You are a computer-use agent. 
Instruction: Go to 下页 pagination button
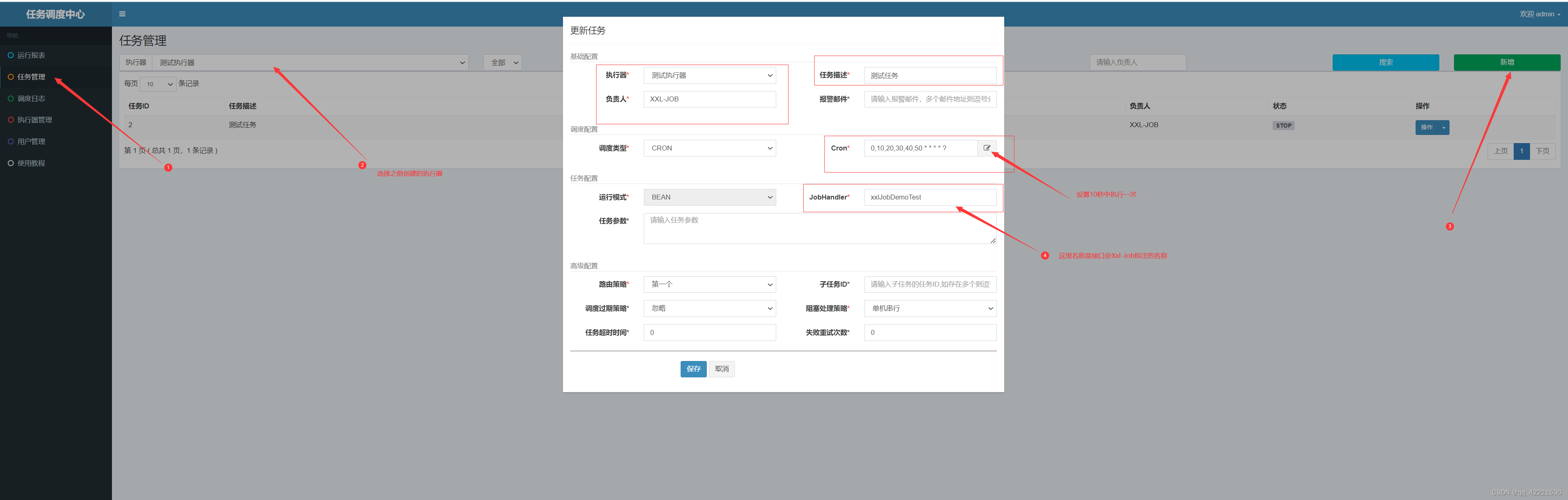pyautogui.click(x=1542, y=151)
